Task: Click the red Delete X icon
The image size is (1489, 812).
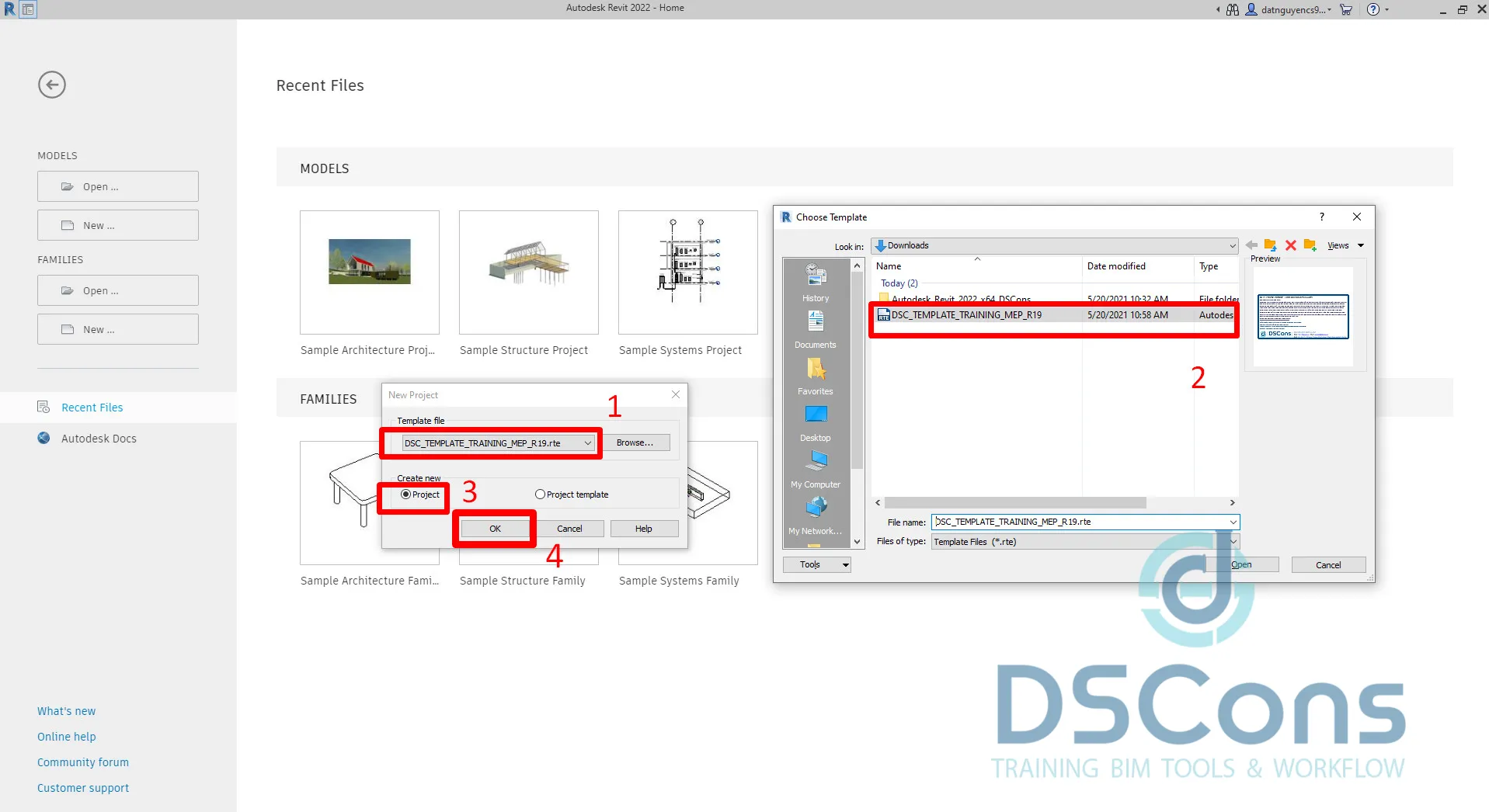Action: coord(1291,245)
